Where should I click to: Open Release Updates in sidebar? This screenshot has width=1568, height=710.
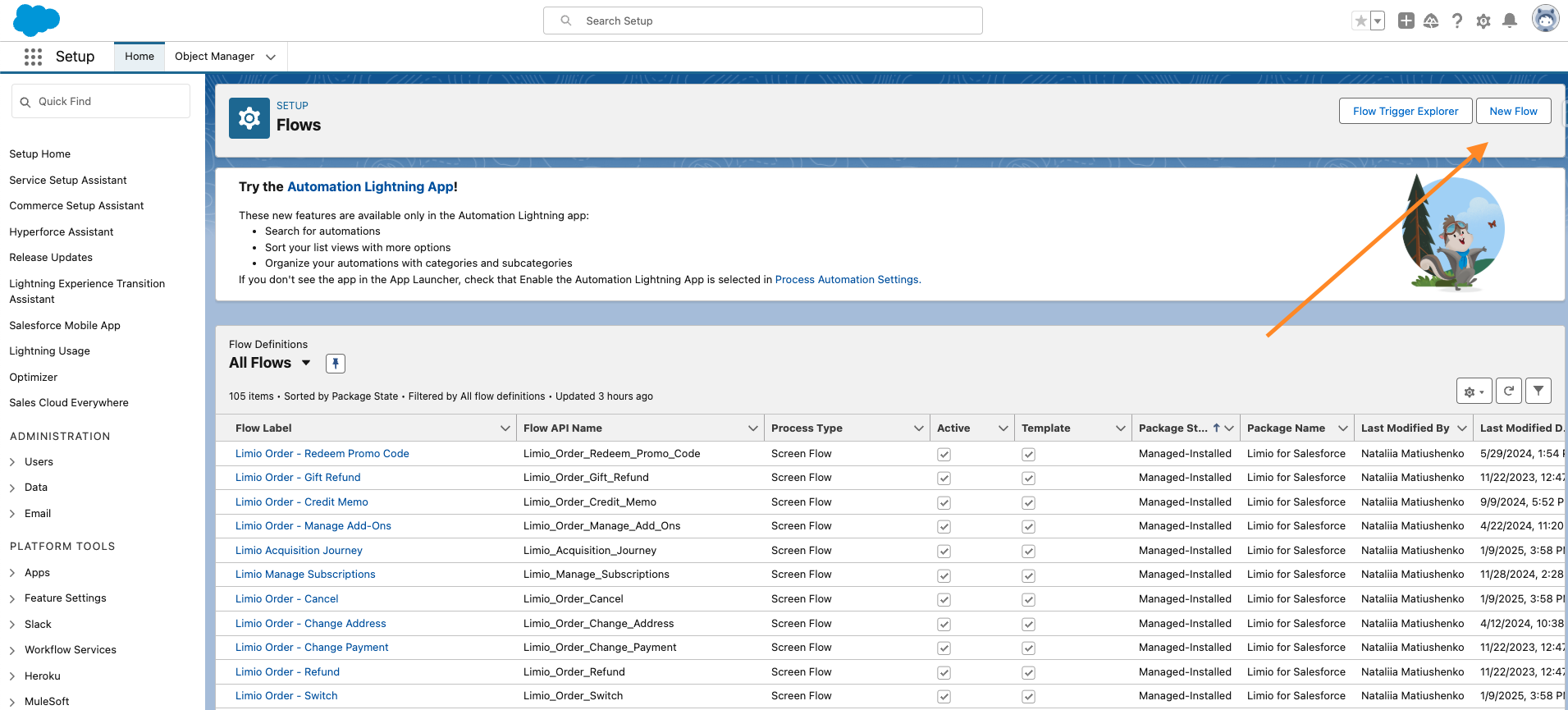[x=51, y=258]
